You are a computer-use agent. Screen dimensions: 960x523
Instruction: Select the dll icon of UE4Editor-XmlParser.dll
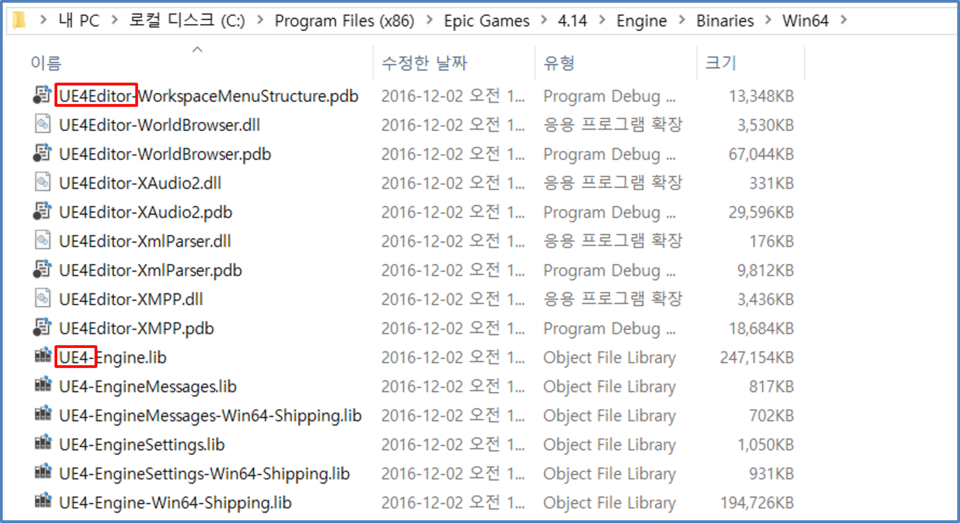[x=42, y=241]
